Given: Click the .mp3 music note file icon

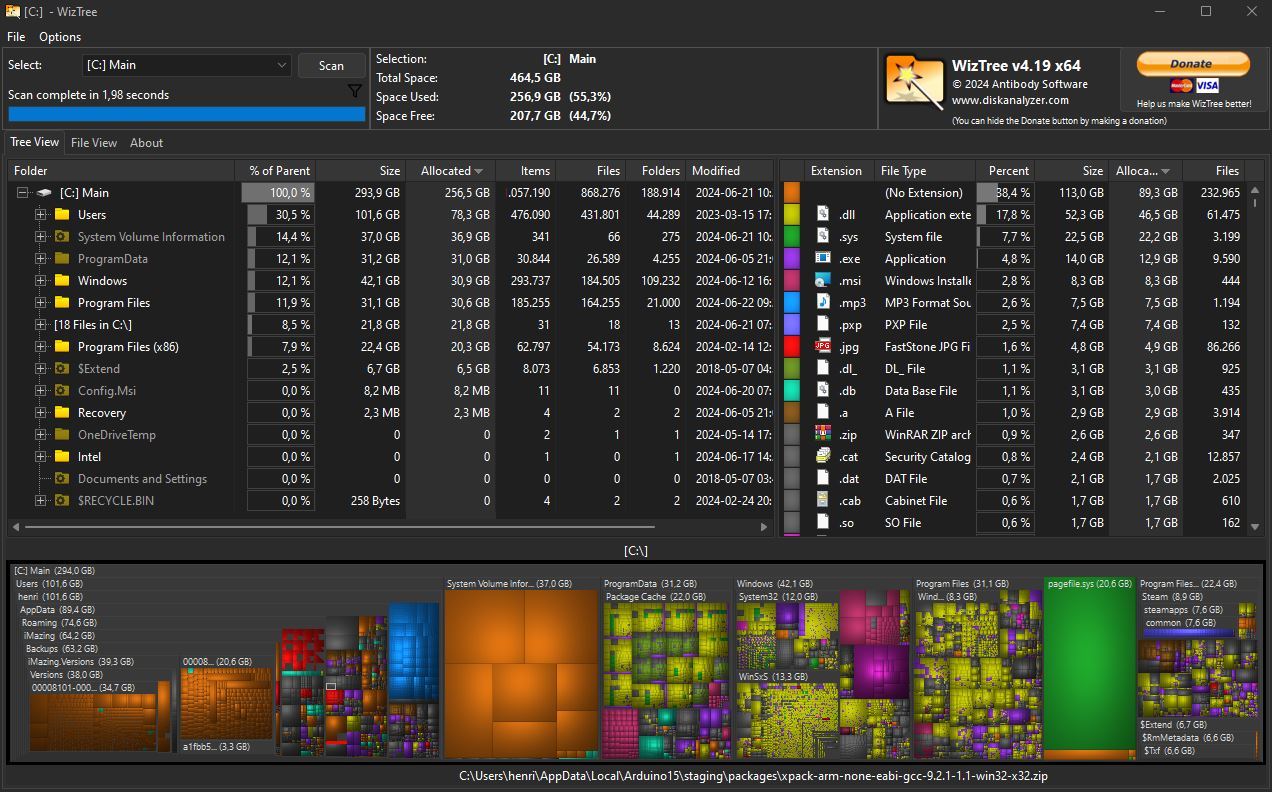Looking at the screenshot, I should [823, 302].
